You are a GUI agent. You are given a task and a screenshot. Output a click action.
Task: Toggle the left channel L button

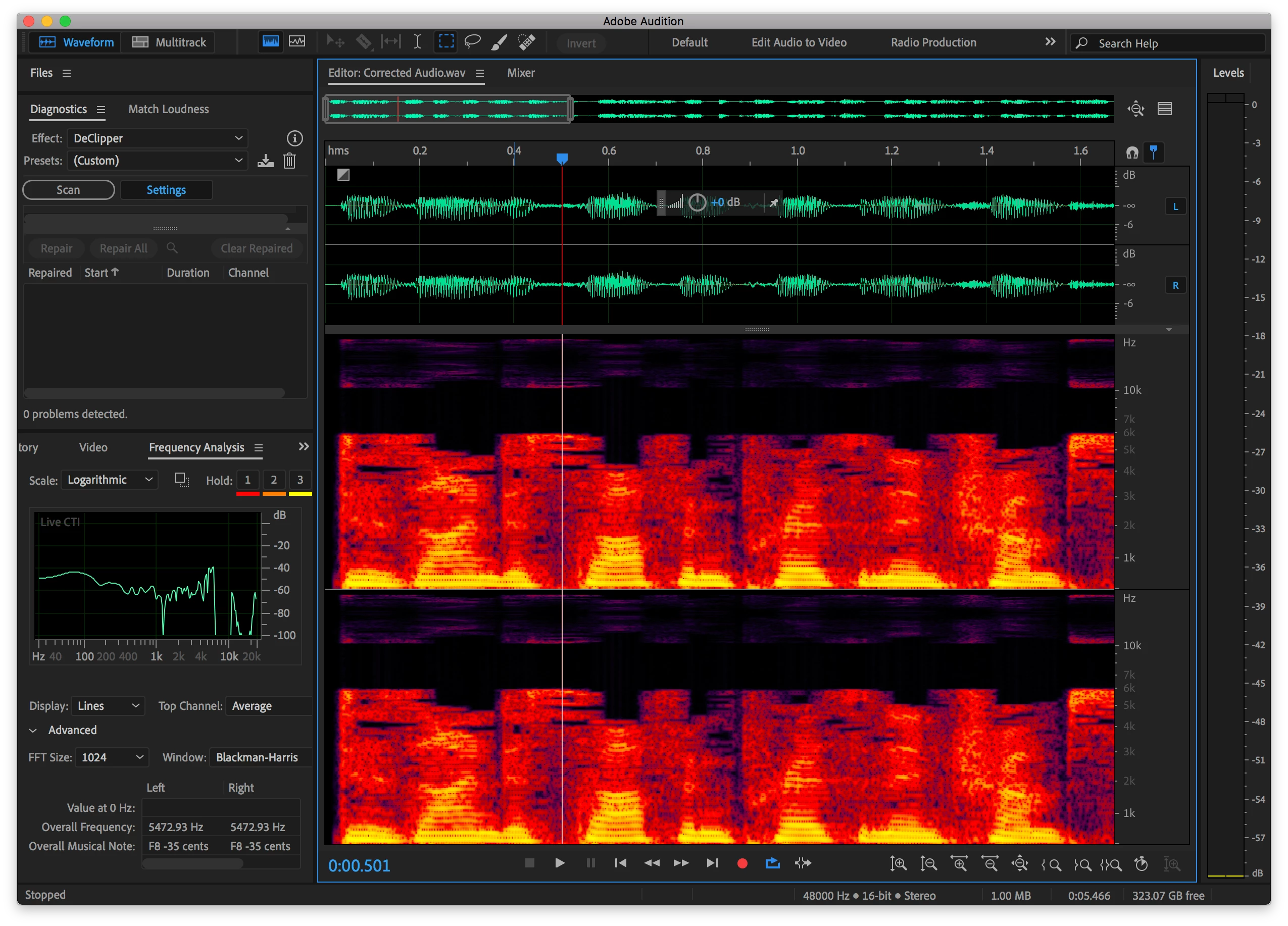pyautogui.click(x=1175, y=207)
